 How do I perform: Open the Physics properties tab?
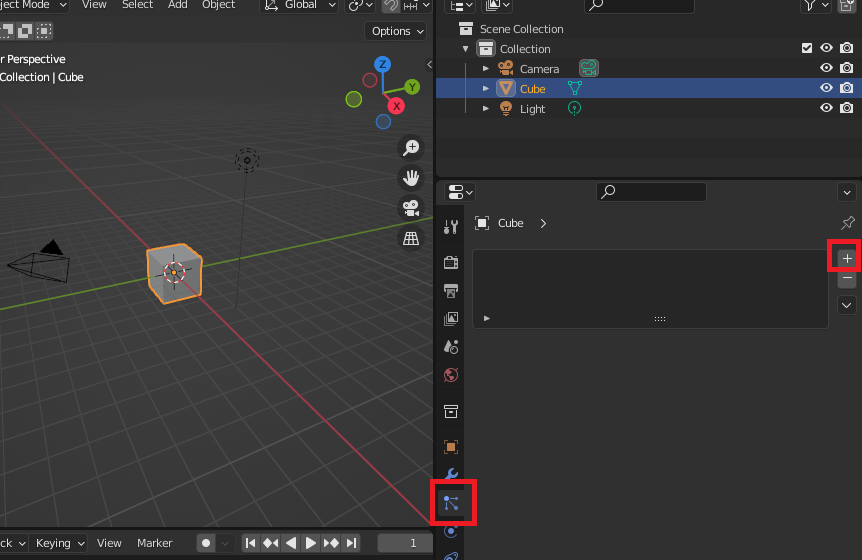click(451, 531)
